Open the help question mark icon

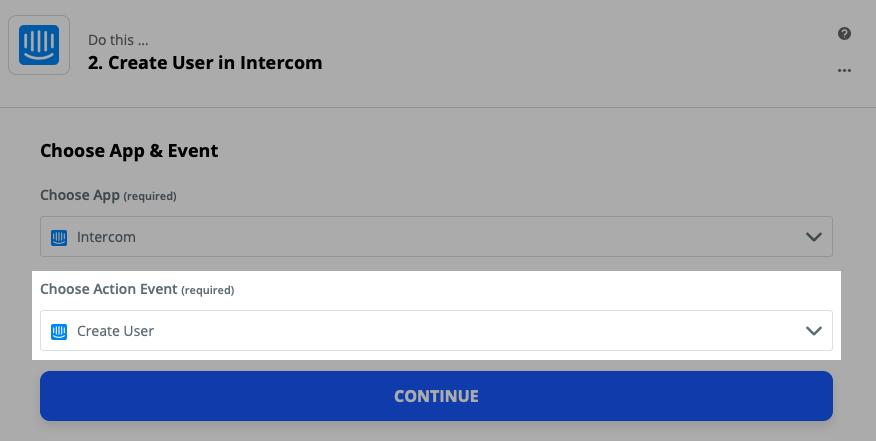coord(844,34)
